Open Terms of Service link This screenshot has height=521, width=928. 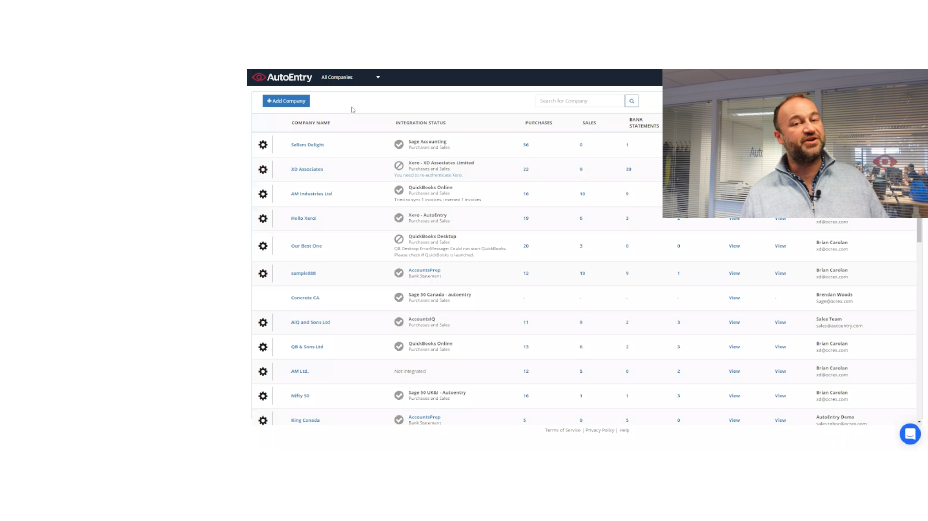(x=562, y=430)
